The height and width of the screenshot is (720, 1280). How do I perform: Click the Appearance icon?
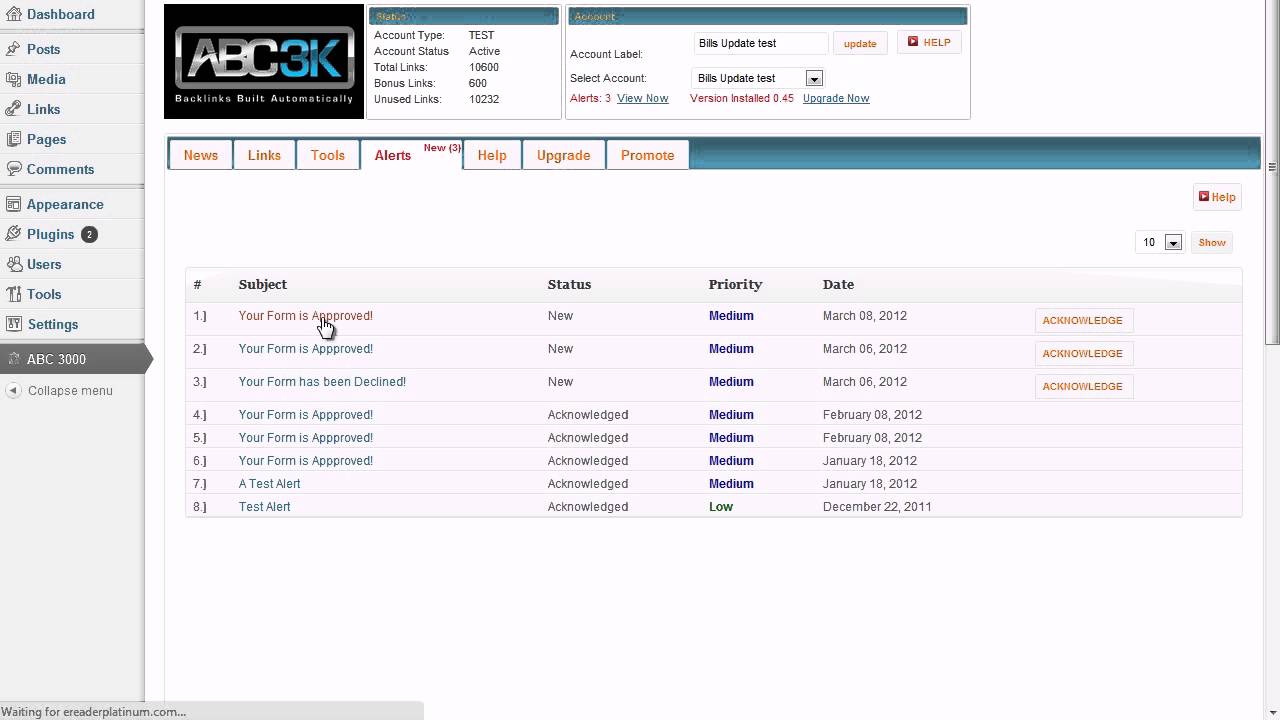(13, 204)
